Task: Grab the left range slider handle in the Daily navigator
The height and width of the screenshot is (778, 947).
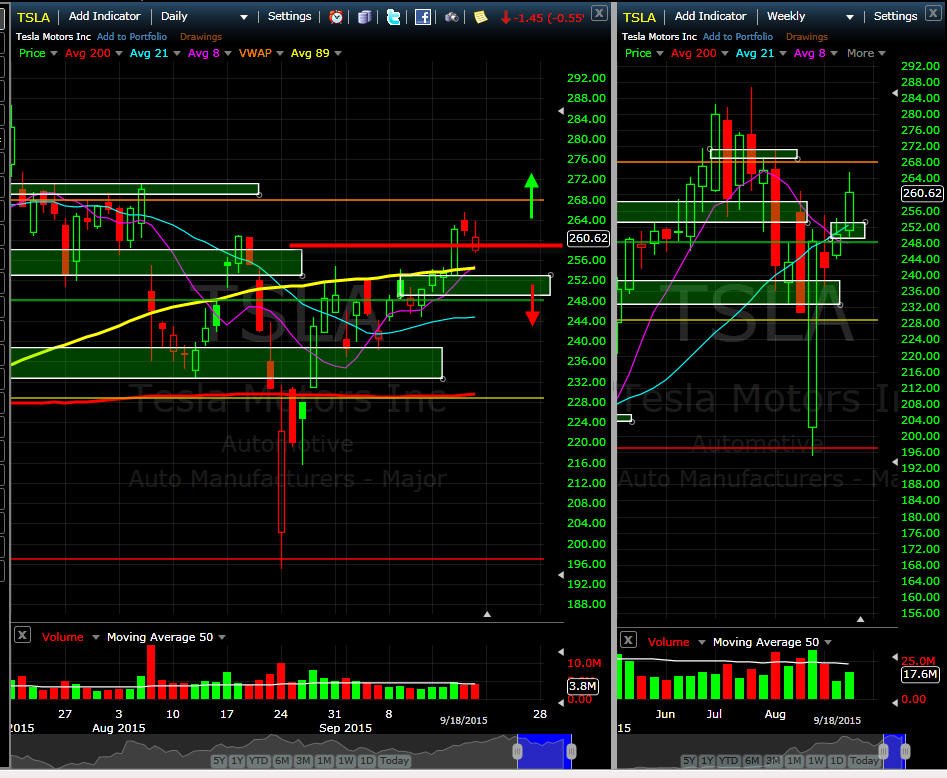Action: point(517,751)
